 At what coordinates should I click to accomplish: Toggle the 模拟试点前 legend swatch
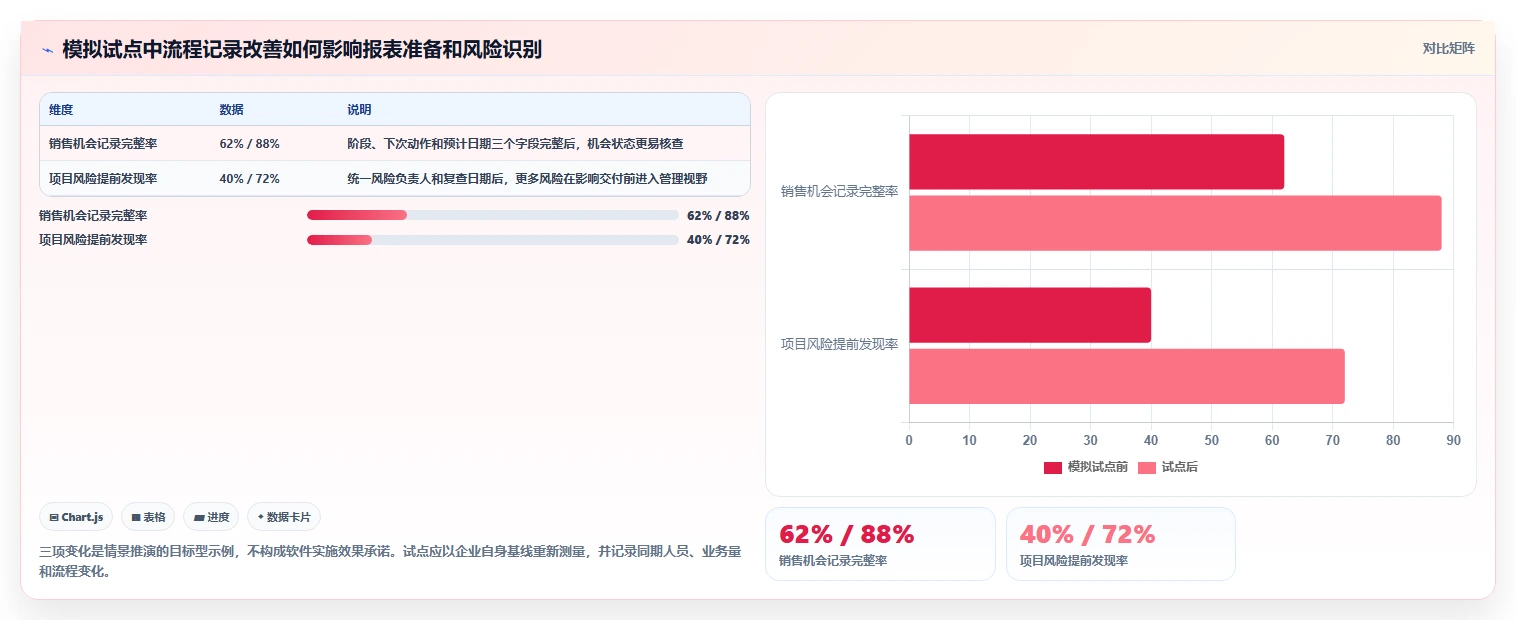point(1052,467)
